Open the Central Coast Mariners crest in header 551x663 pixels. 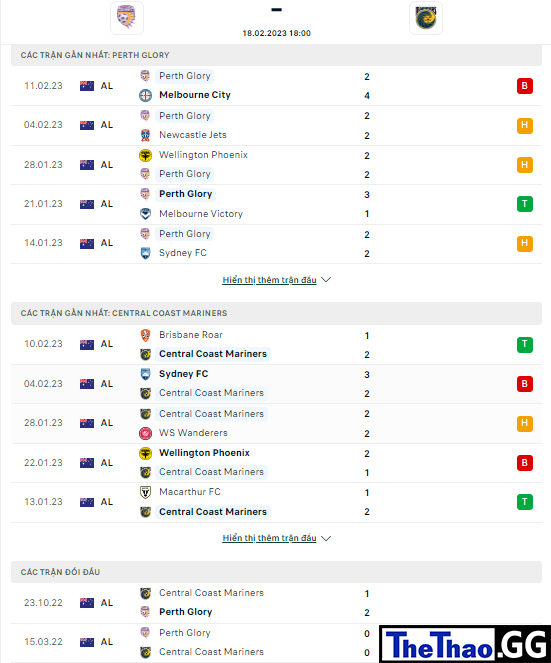(x=426, y=18)
